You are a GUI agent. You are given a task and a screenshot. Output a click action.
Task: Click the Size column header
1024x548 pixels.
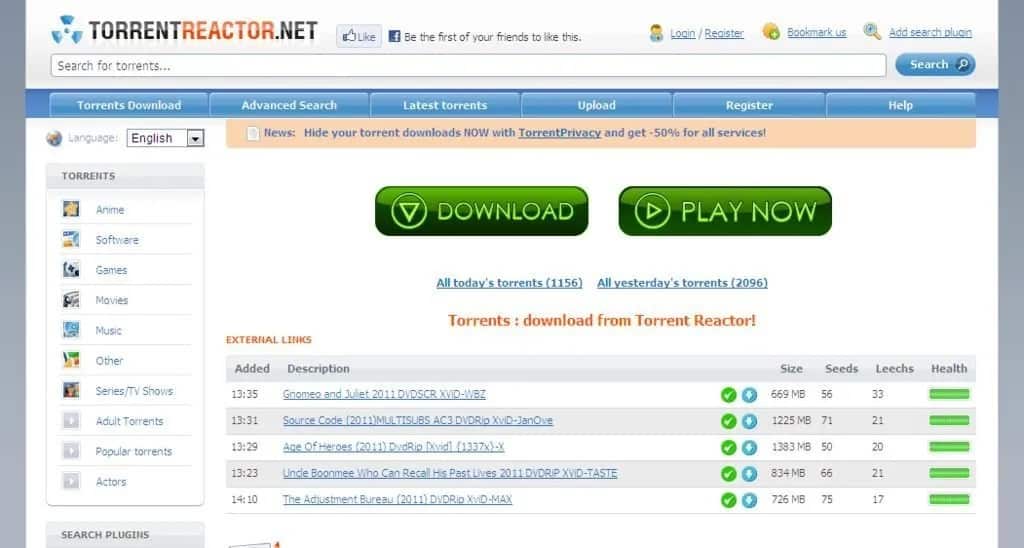coord(791,368)
